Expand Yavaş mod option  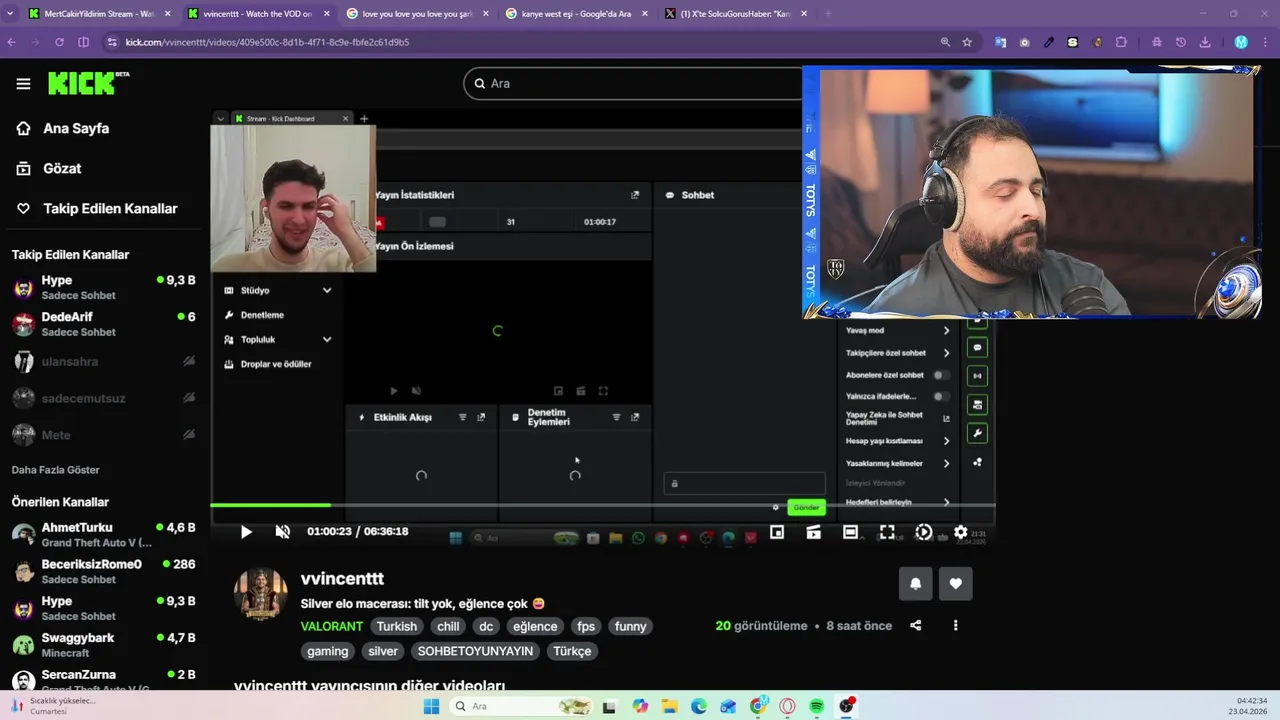pos(898,331)
